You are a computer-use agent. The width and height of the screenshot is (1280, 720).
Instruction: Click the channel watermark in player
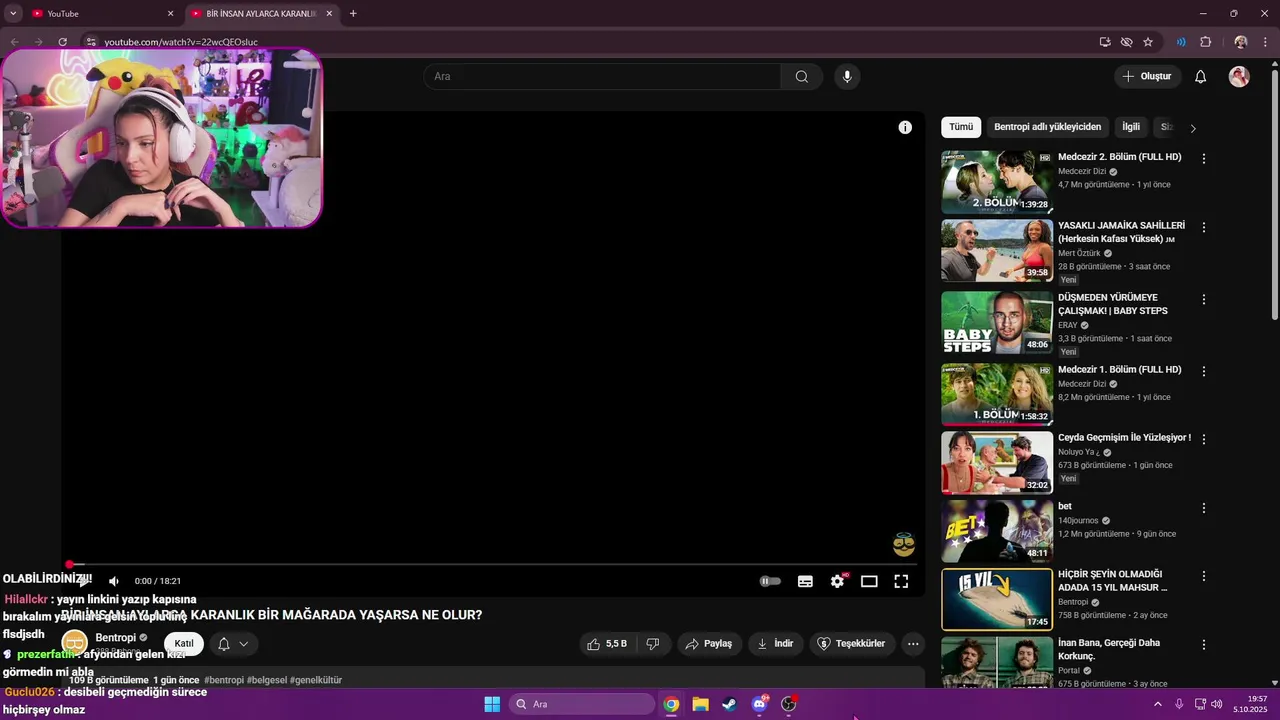point(904,545)
